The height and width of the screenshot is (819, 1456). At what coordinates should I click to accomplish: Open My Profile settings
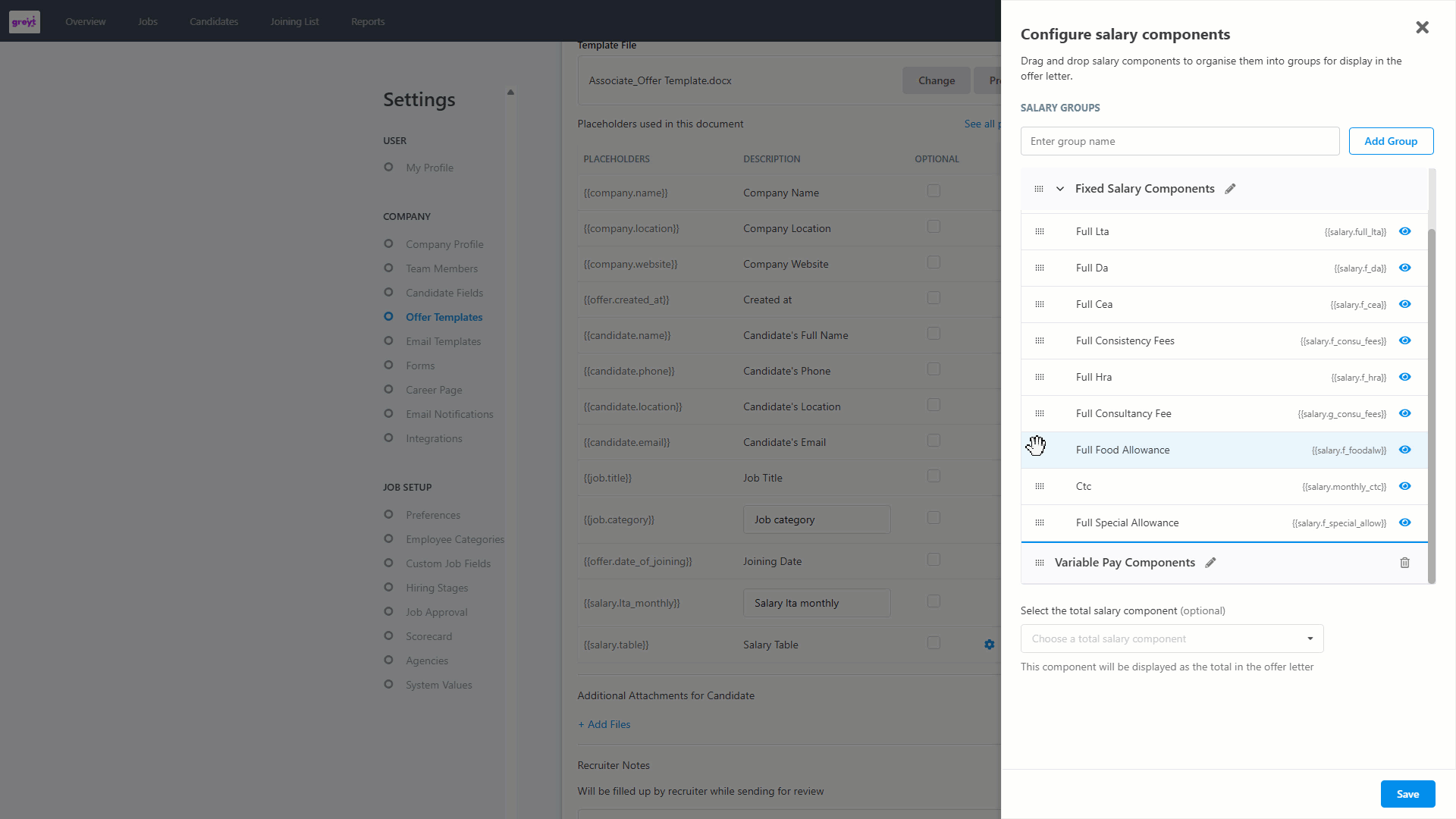point(429,168)
